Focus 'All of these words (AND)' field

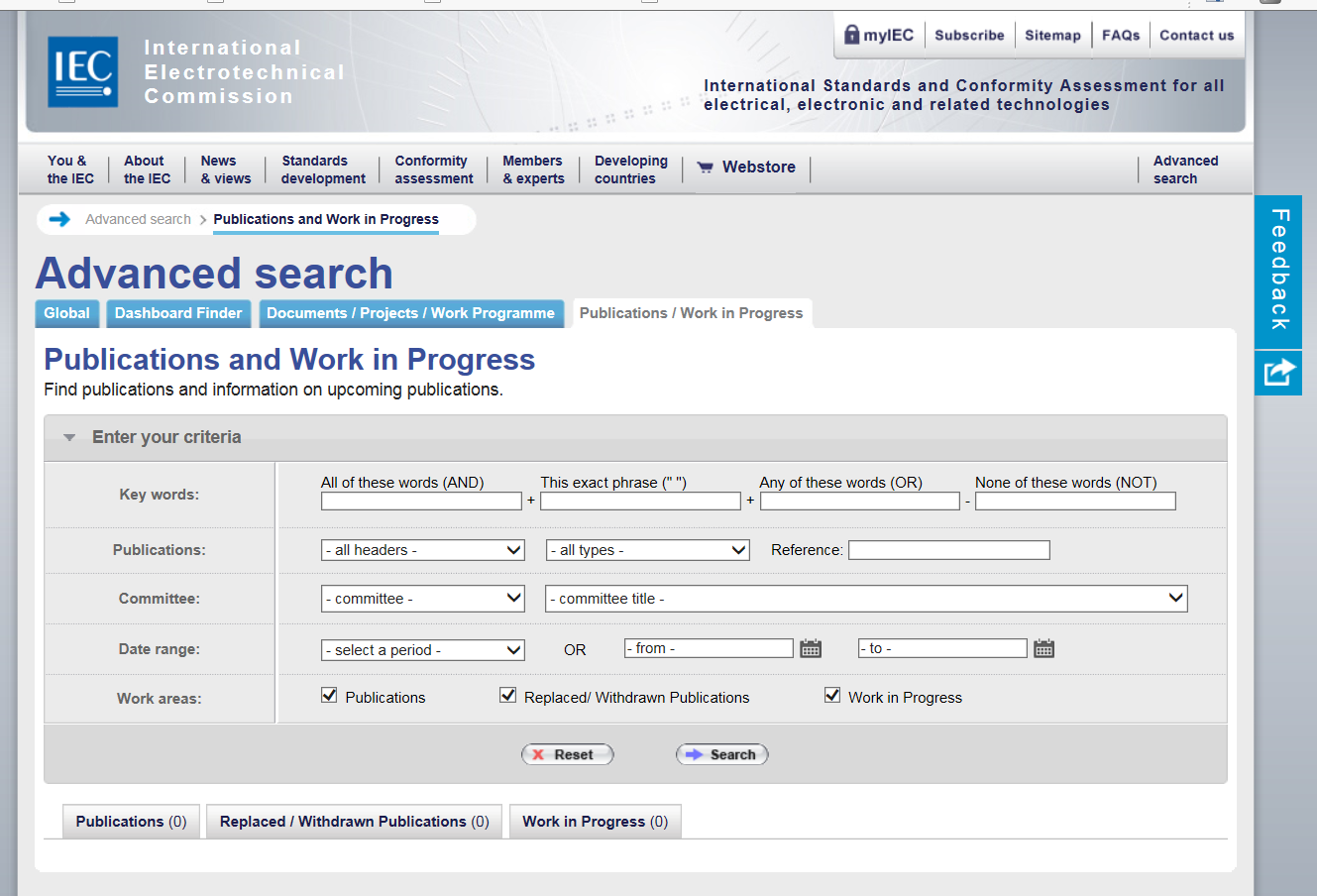[x=421, y=502]
